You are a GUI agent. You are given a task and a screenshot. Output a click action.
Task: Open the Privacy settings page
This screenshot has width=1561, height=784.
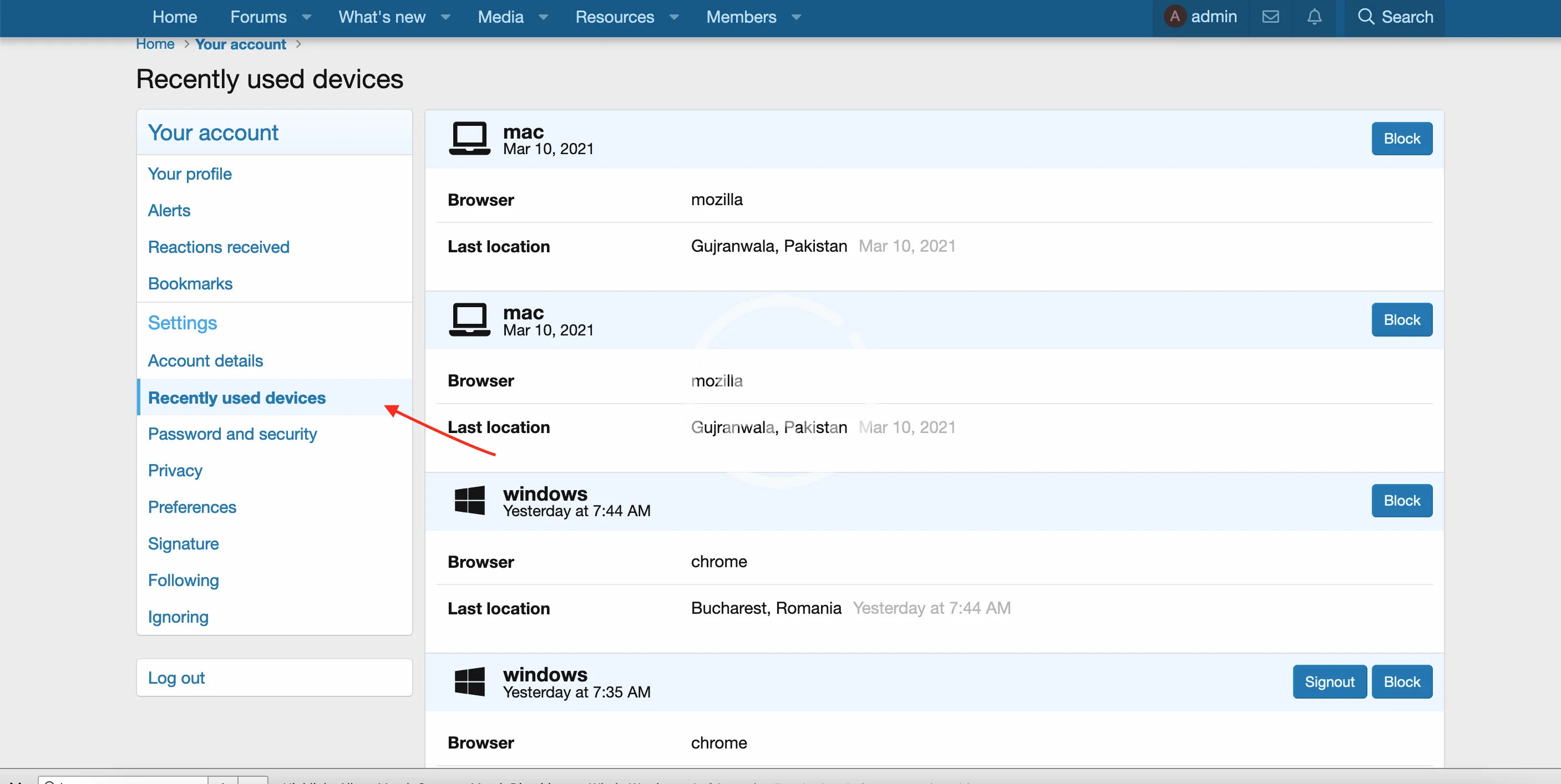coord(175,470)
